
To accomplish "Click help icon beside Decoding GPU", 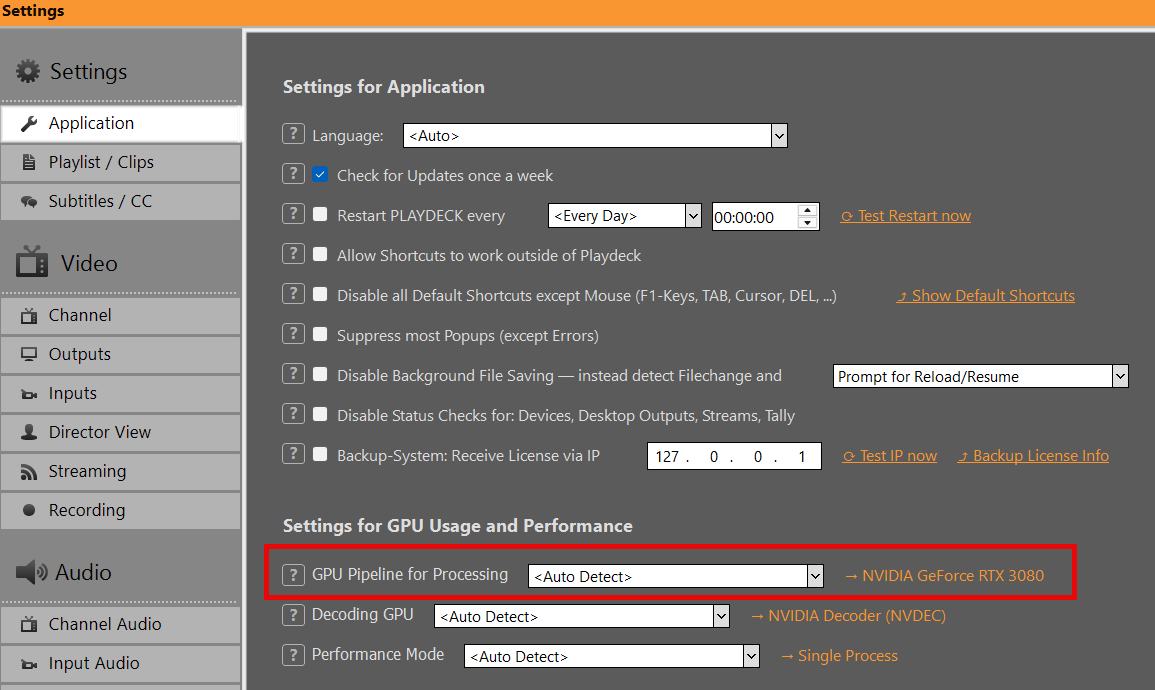I will 292,615.
